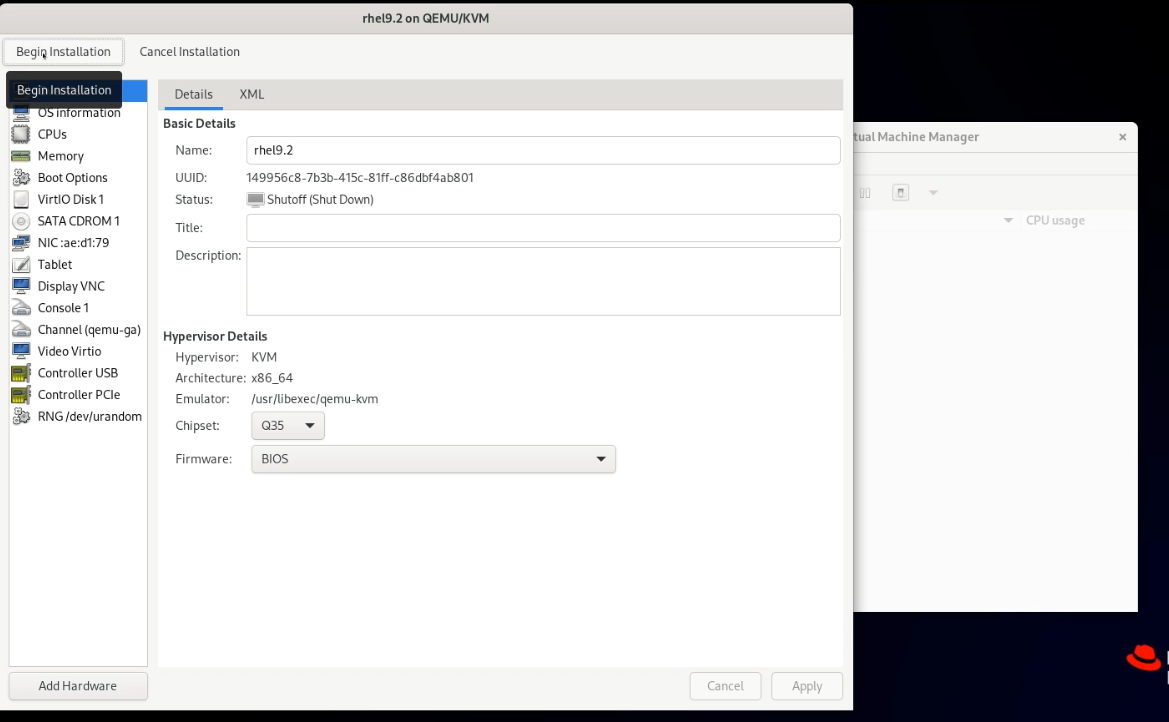Open the Chipset Q35 dropdown
The image size is (1169, 722).
click(288, 425)
